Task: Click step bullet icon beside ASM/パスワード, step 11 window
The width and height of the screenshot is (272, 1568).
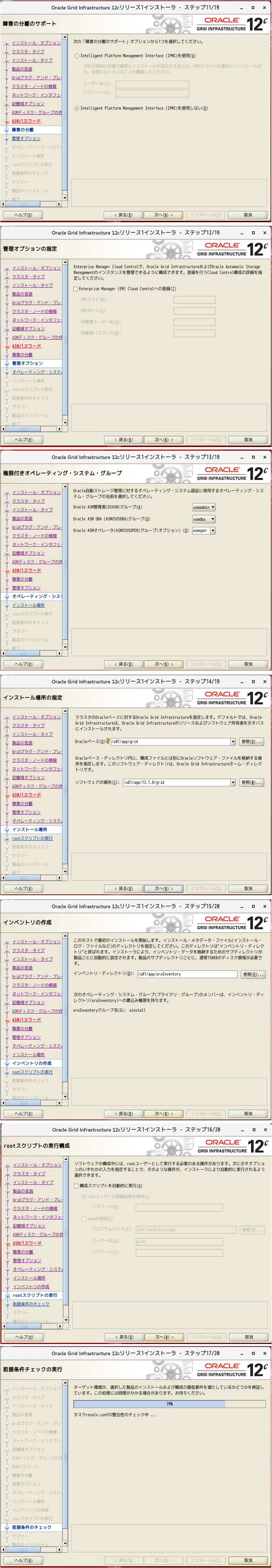Action: [x=6, y=121]
